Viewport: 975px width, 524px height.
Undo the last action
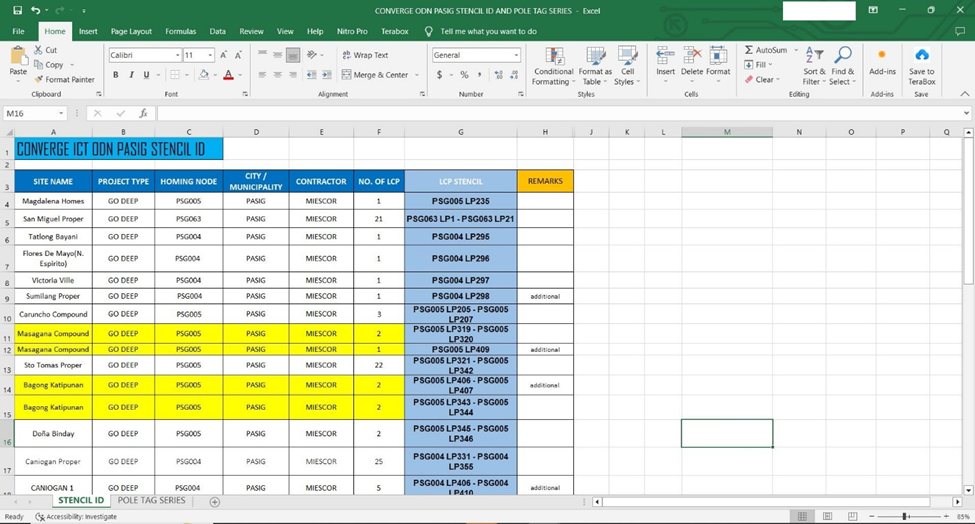click(36, 10)
